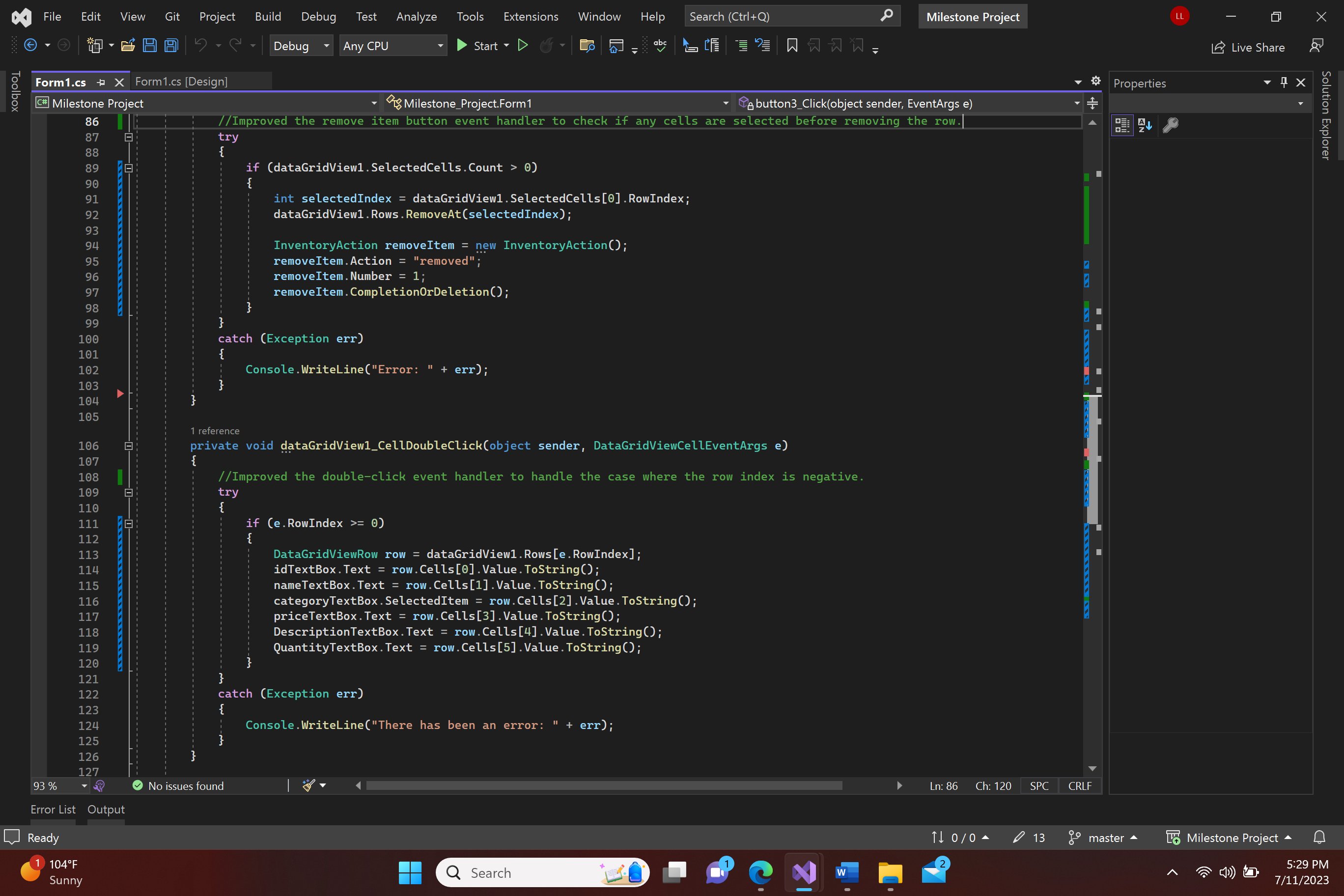Click the 13 pending changes indicator

(x=1029, y=838)
